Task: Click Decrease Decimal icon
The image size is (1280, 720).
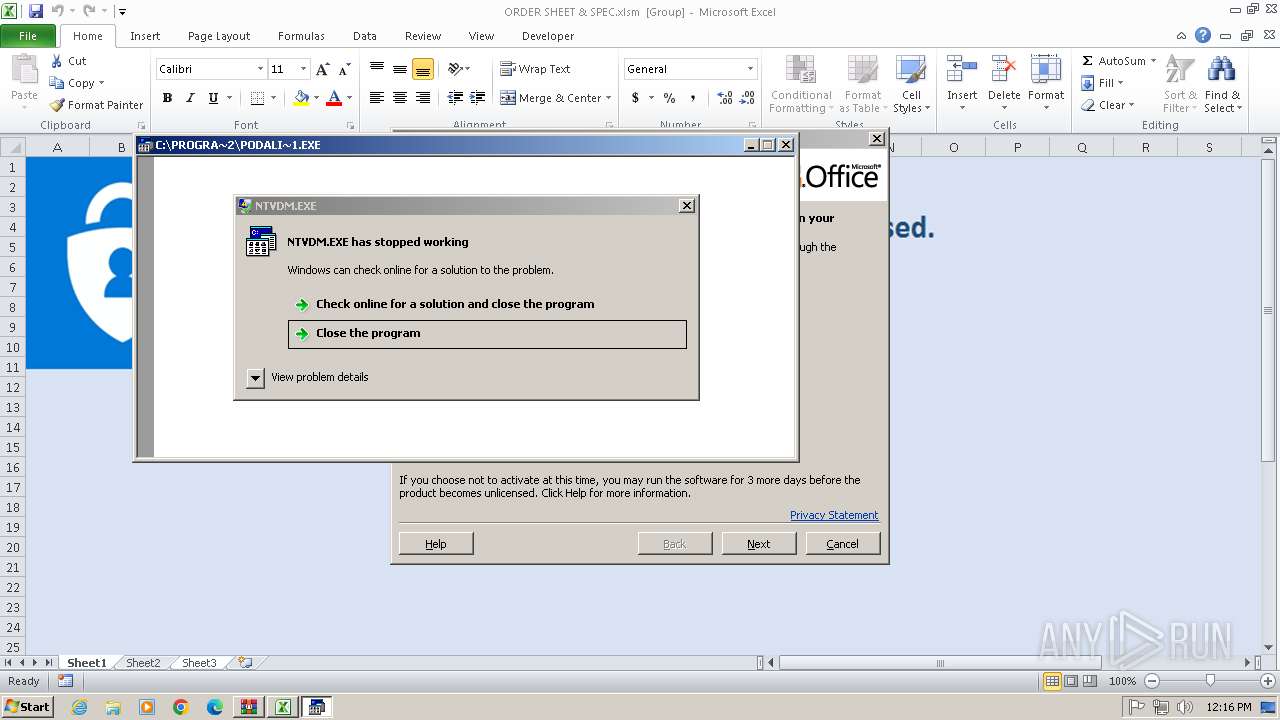Action: [748, 98]
